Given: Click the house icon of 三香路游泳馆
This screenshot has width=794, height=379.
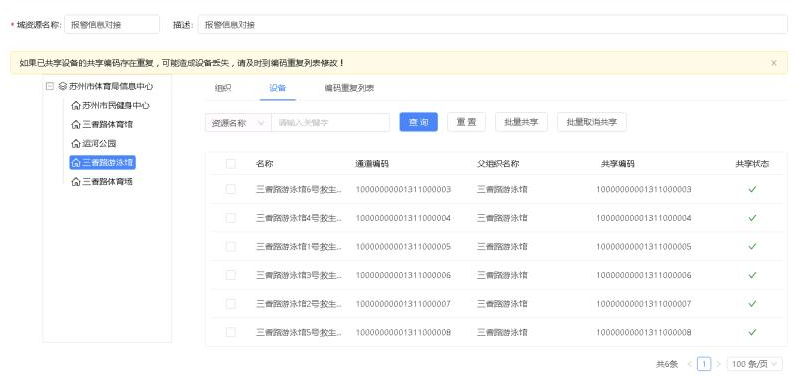Looking at the screenshot, I should click(76, 163).
